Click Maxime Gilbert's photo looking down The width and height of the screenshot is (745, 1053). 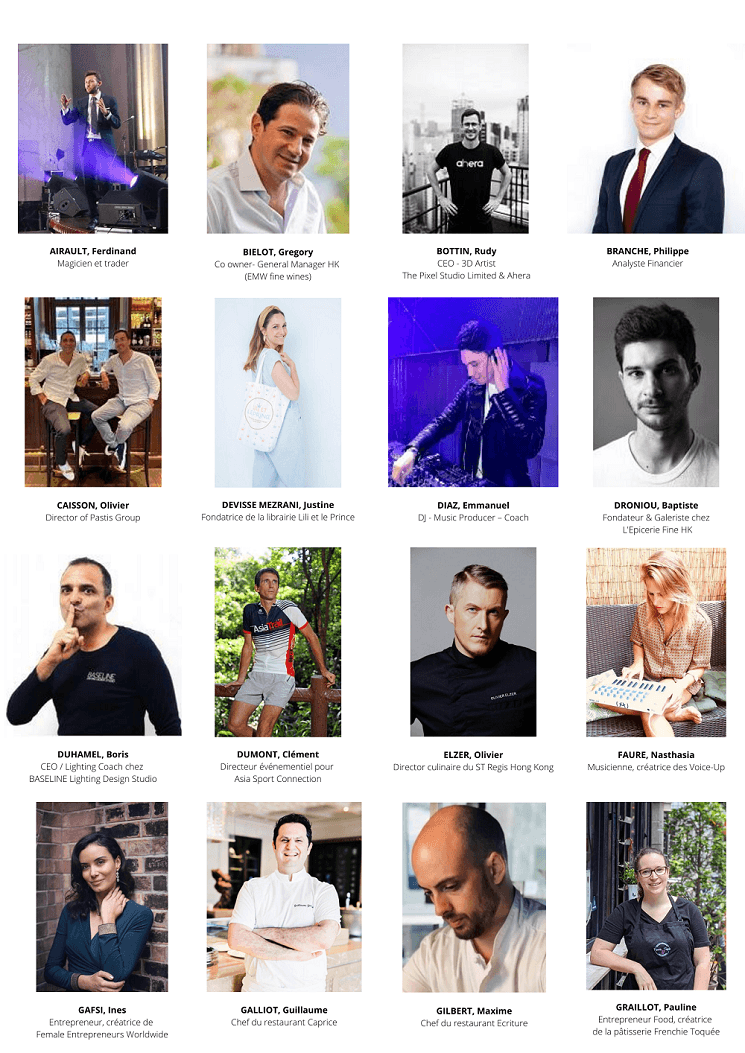click(474, 897)
